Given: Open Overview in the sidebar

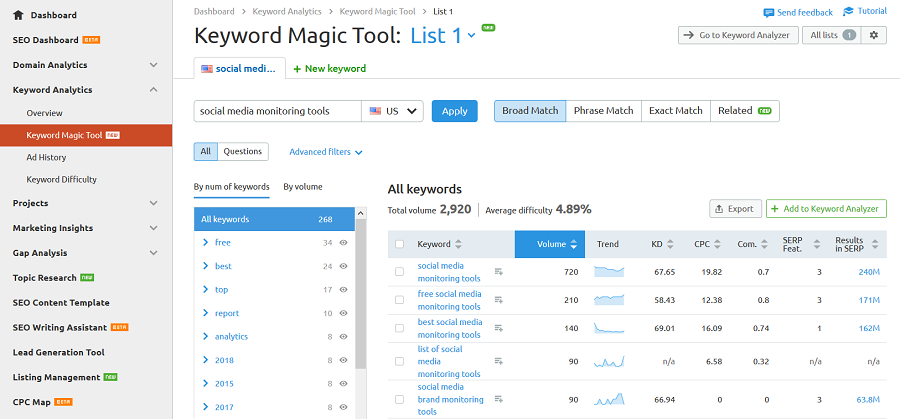Looking at the screenshot, I should click(x=44, y=113).
